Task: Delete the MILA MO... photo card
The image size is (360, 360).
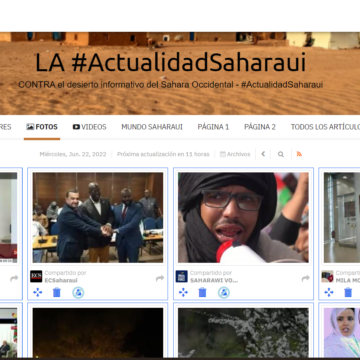Action: 348,292
